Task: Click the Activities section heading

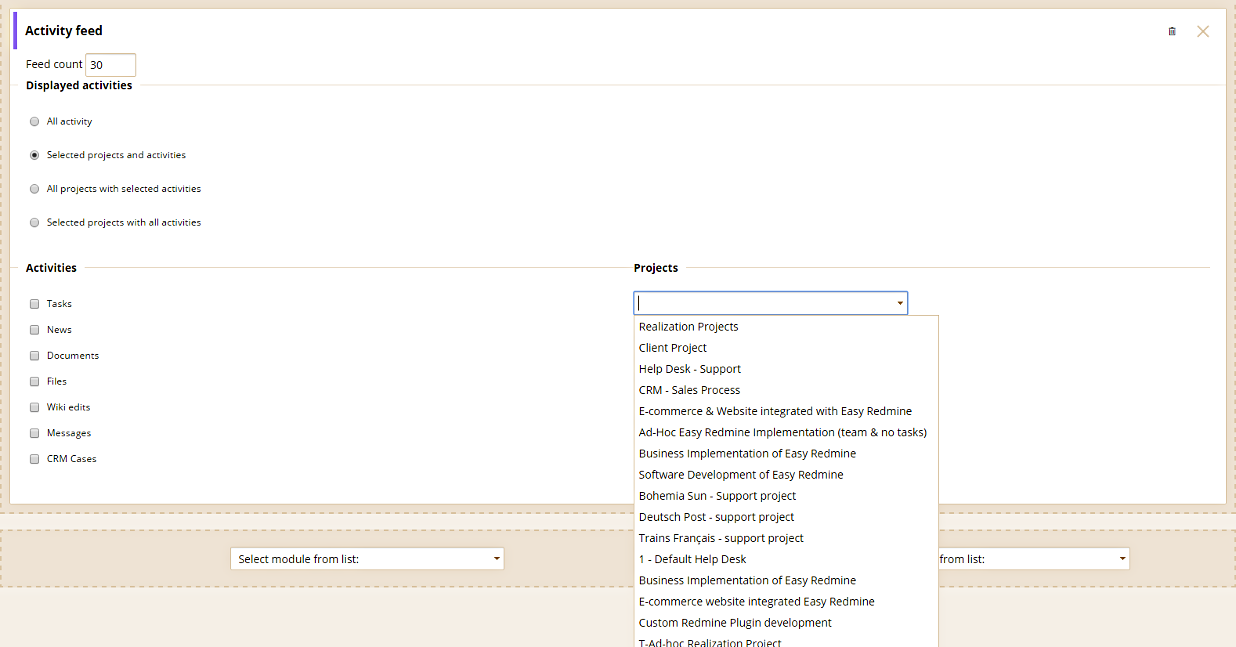Action: [51, 268]
